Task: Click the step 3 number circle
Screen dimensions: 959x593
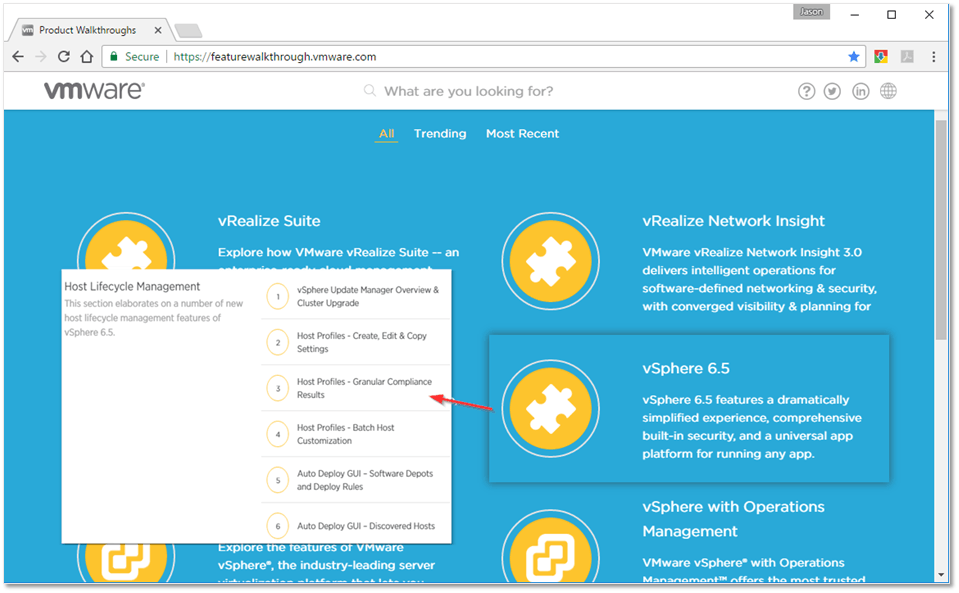Action: [x=278, y=388]
